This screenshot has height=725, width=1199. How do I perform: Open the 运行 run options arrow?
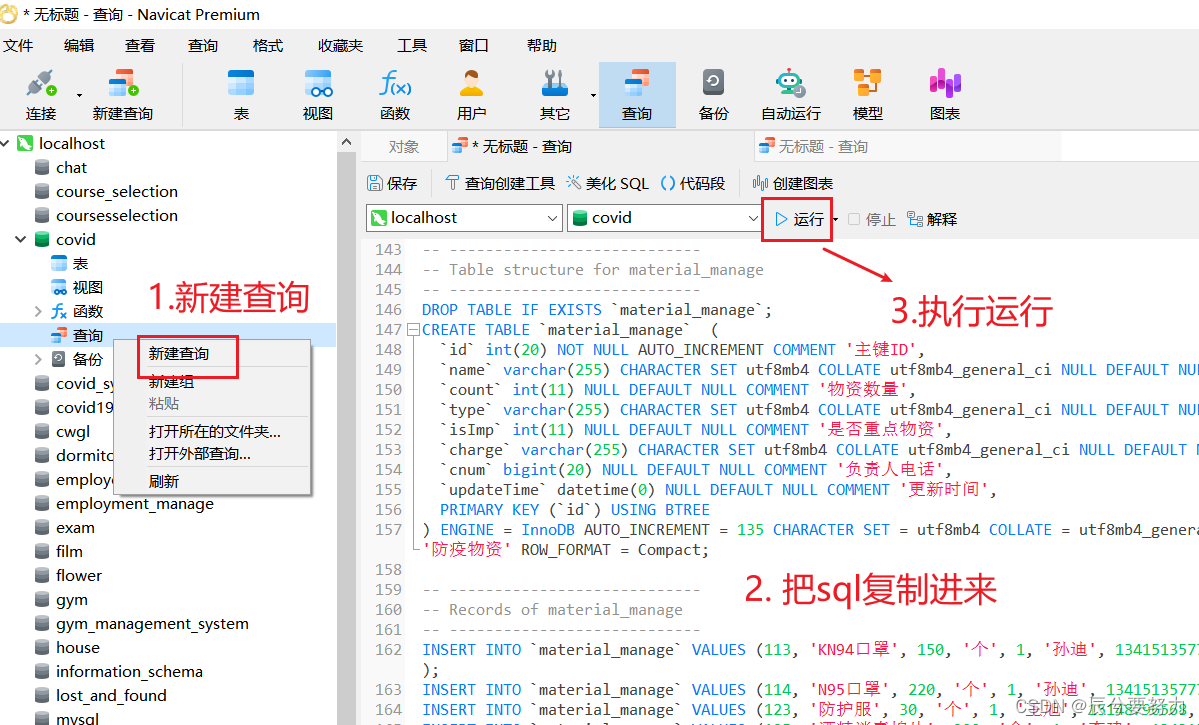pyautogui.click(x=835, y=219)
